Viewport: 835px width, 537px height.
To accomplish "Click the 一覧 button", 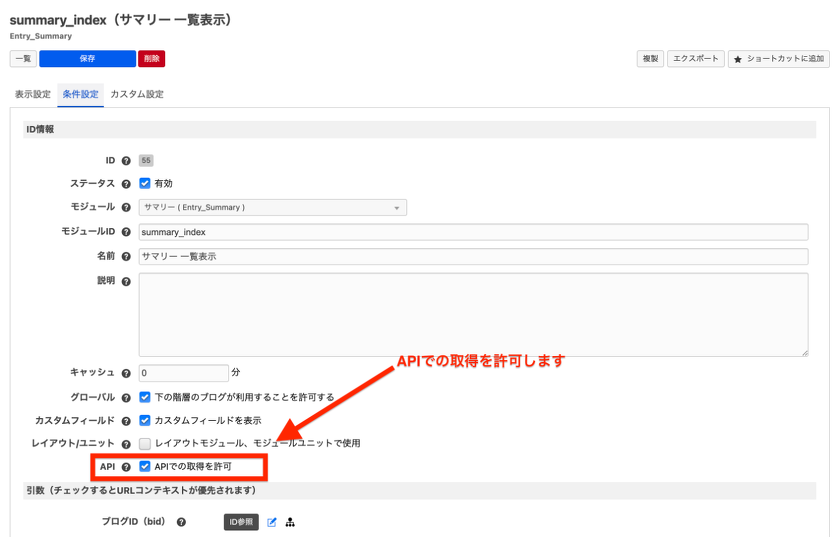I will pyautogui.click(x=23, y=59).
